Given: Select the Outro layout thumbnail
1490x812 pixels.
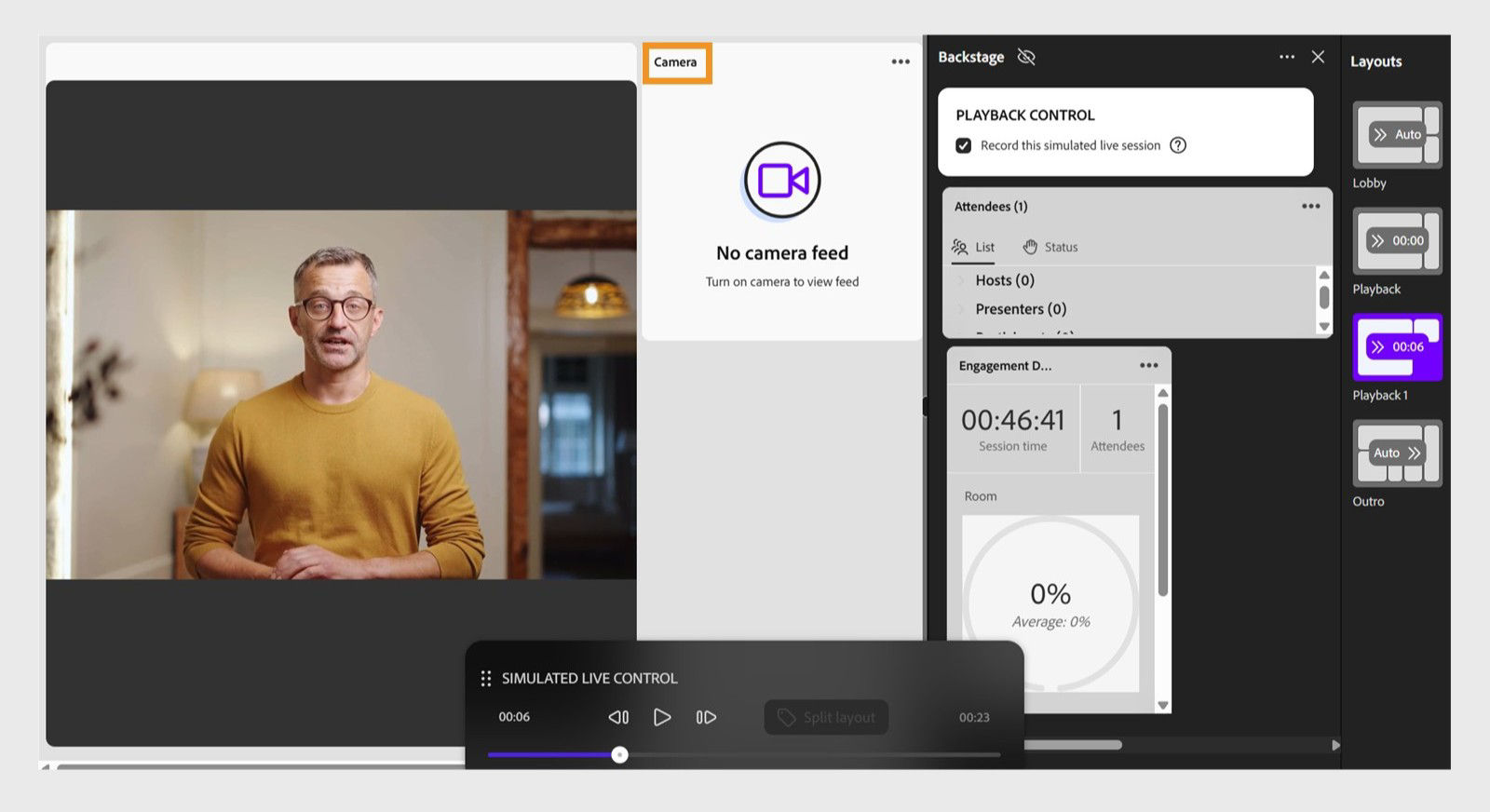Looking at the screenshot, I should click(x=1397, y=453).
